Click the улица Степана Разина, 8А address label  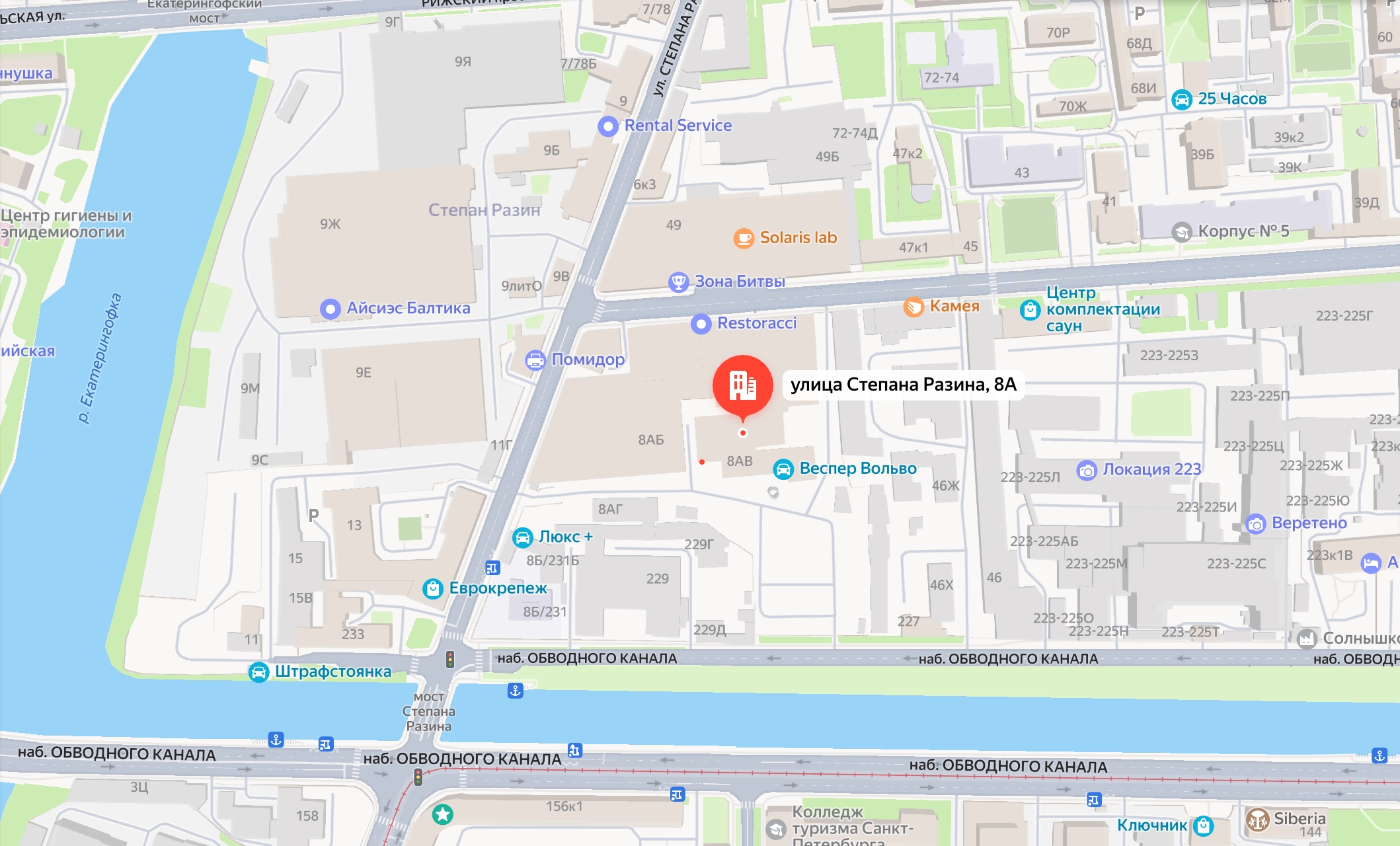click(x=904, y=385)
